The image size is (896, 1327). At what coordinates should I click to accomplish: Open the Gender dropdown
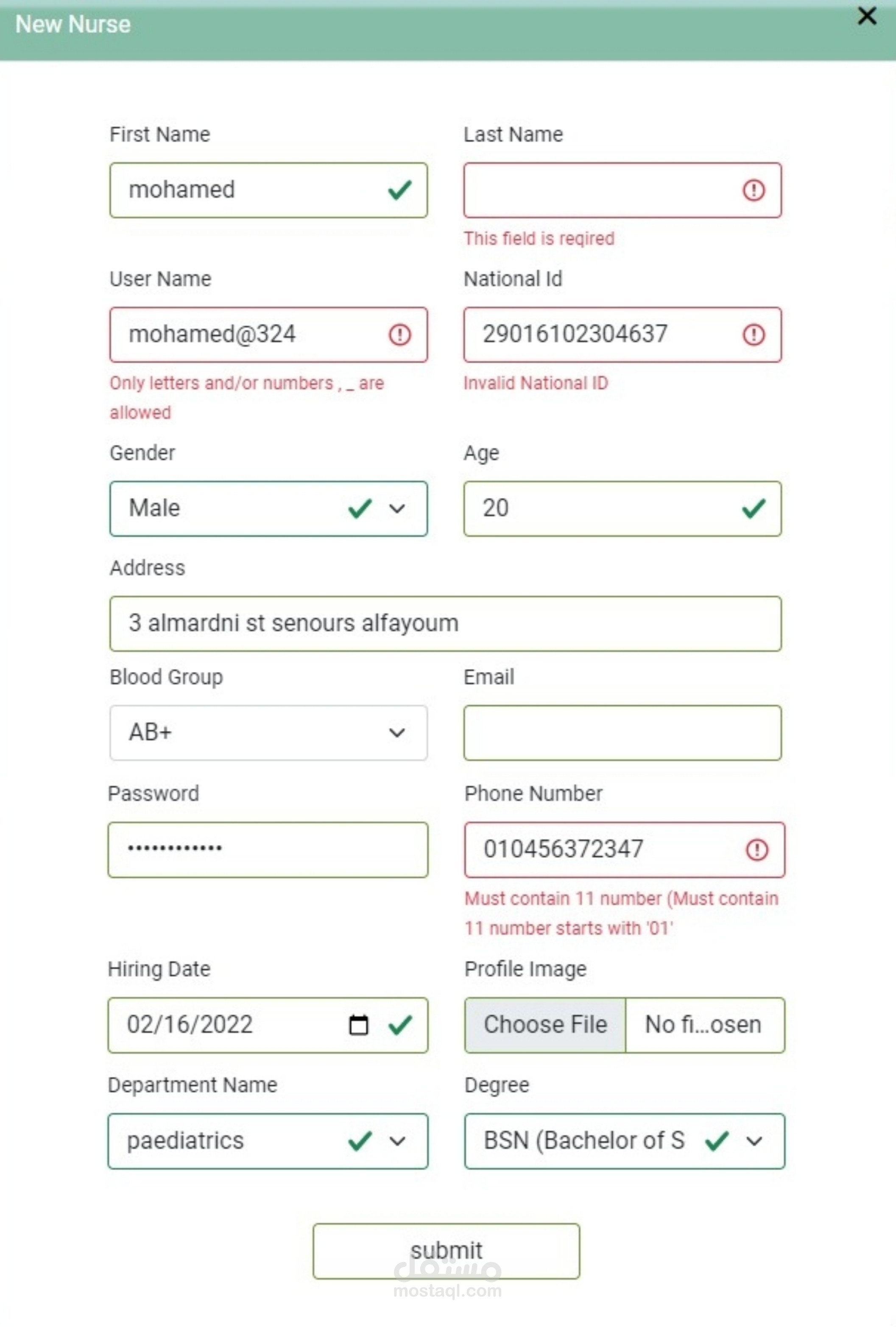397,508
